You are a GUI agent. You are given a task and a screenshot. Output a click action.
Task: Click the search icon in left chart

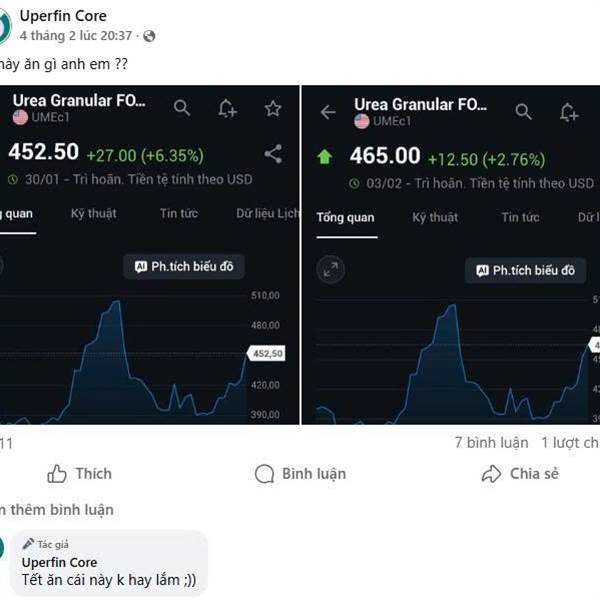click(x=182, y=108)
